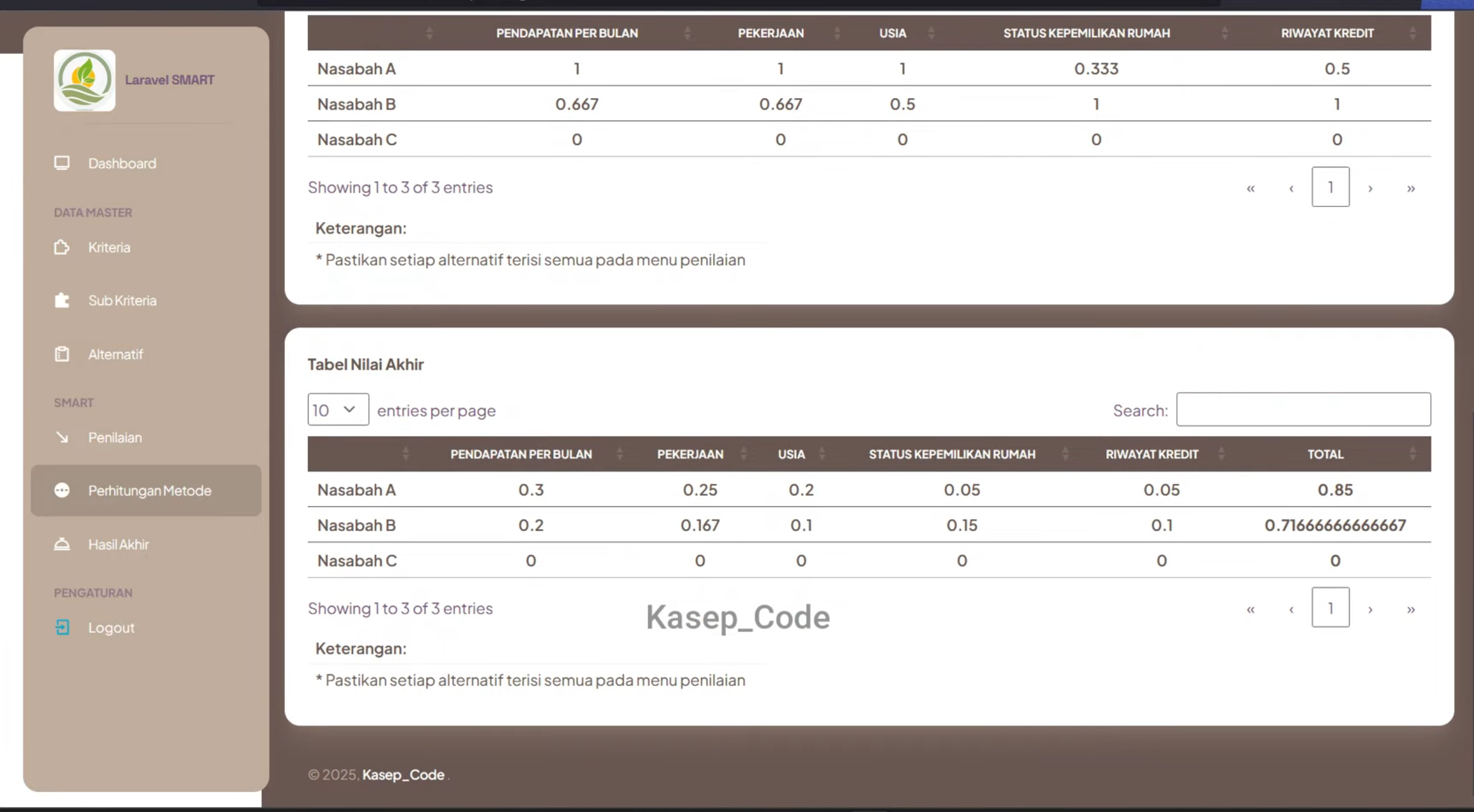1474x812 pixels.
Task: Select the total value 0.71666666666667
Action: tap(1335, 525)
